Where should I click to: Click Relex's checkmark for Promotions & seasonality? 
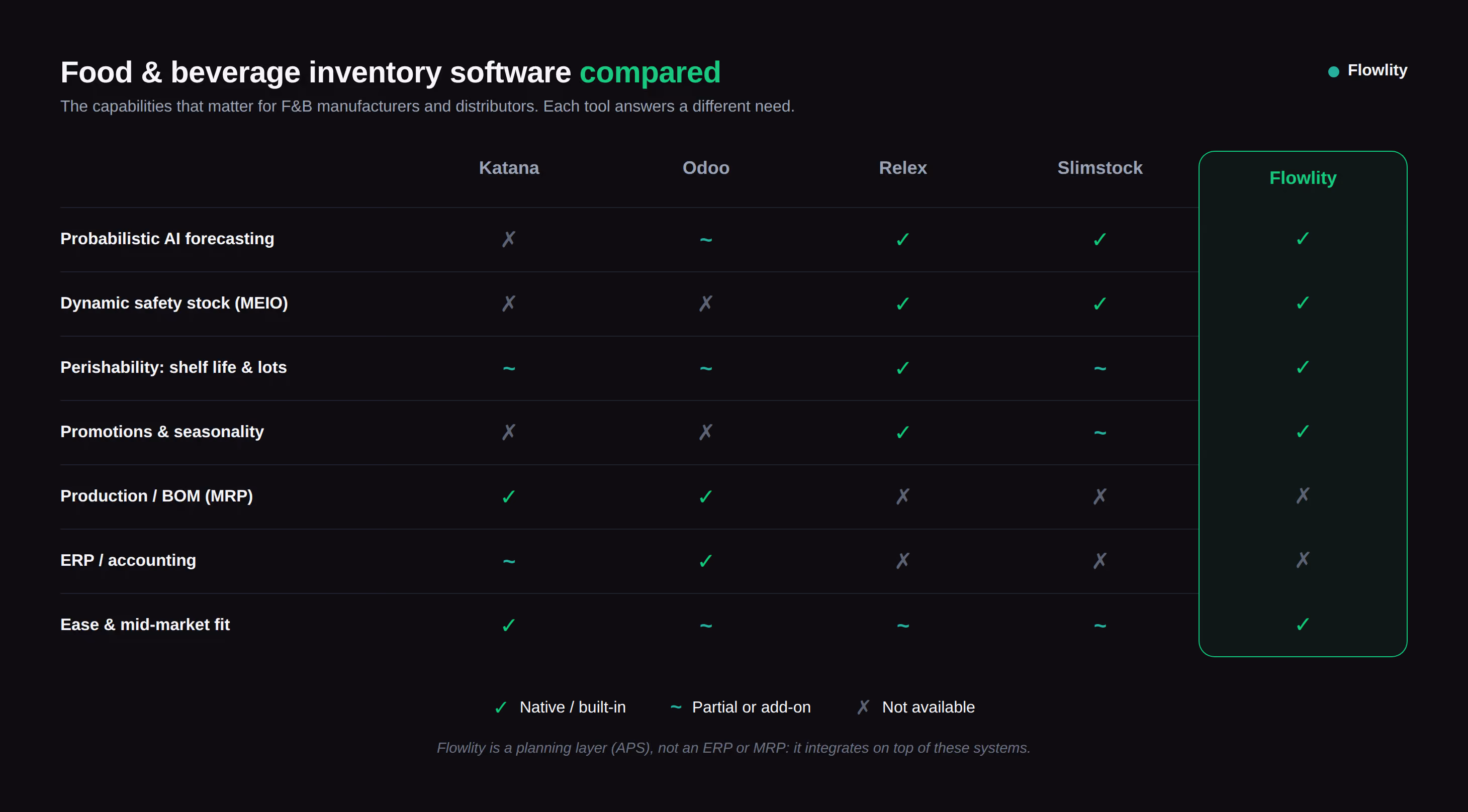903,432
